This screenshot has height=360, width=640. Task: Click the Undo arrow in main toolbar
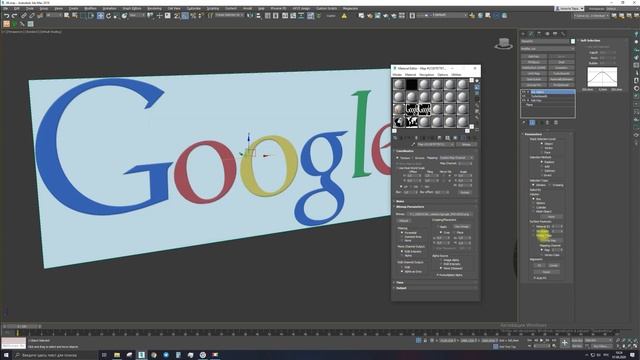coord(7,16)
